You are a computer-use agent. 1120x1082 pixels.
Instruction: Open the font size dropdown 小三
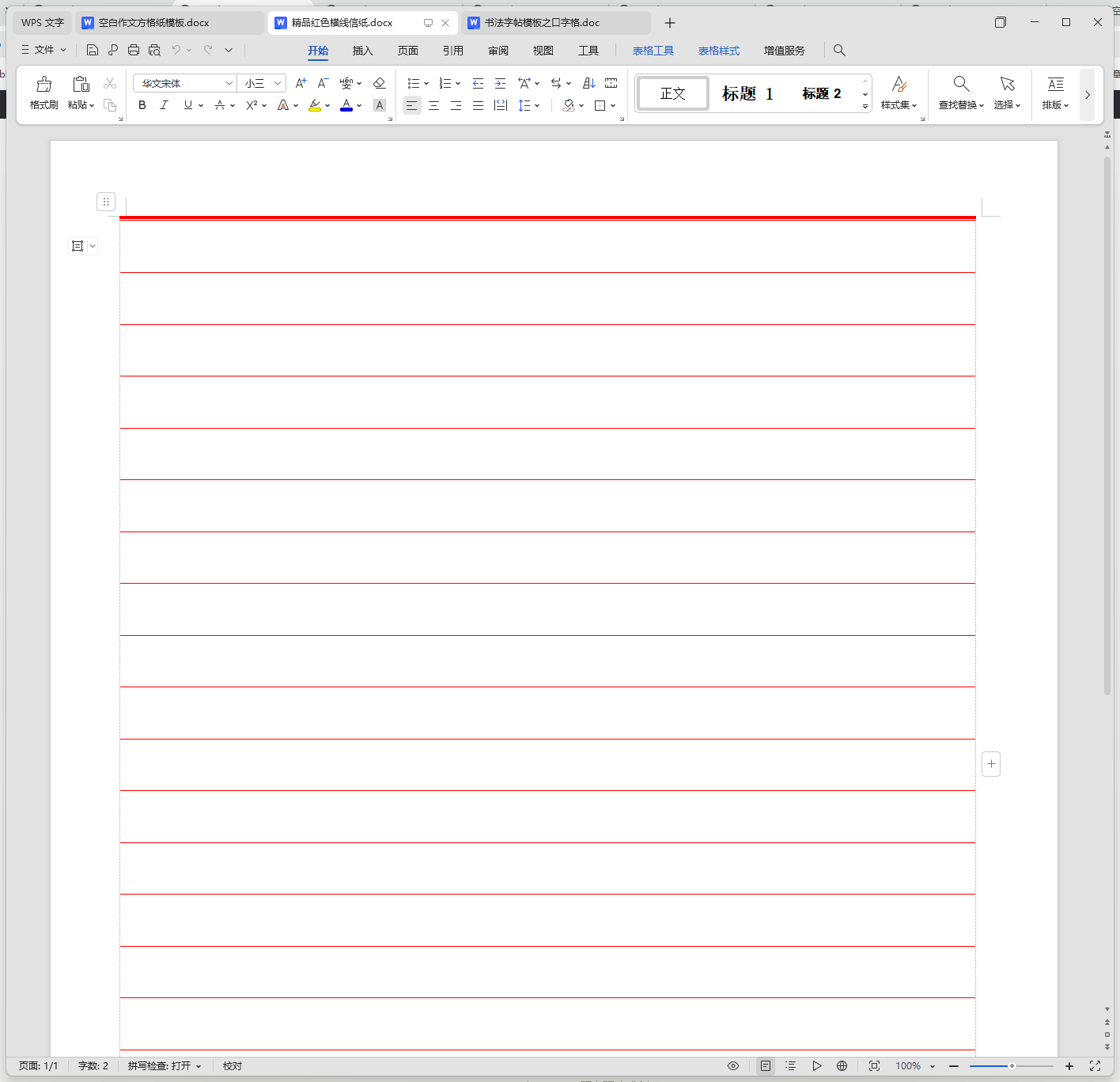coord(277,83)
